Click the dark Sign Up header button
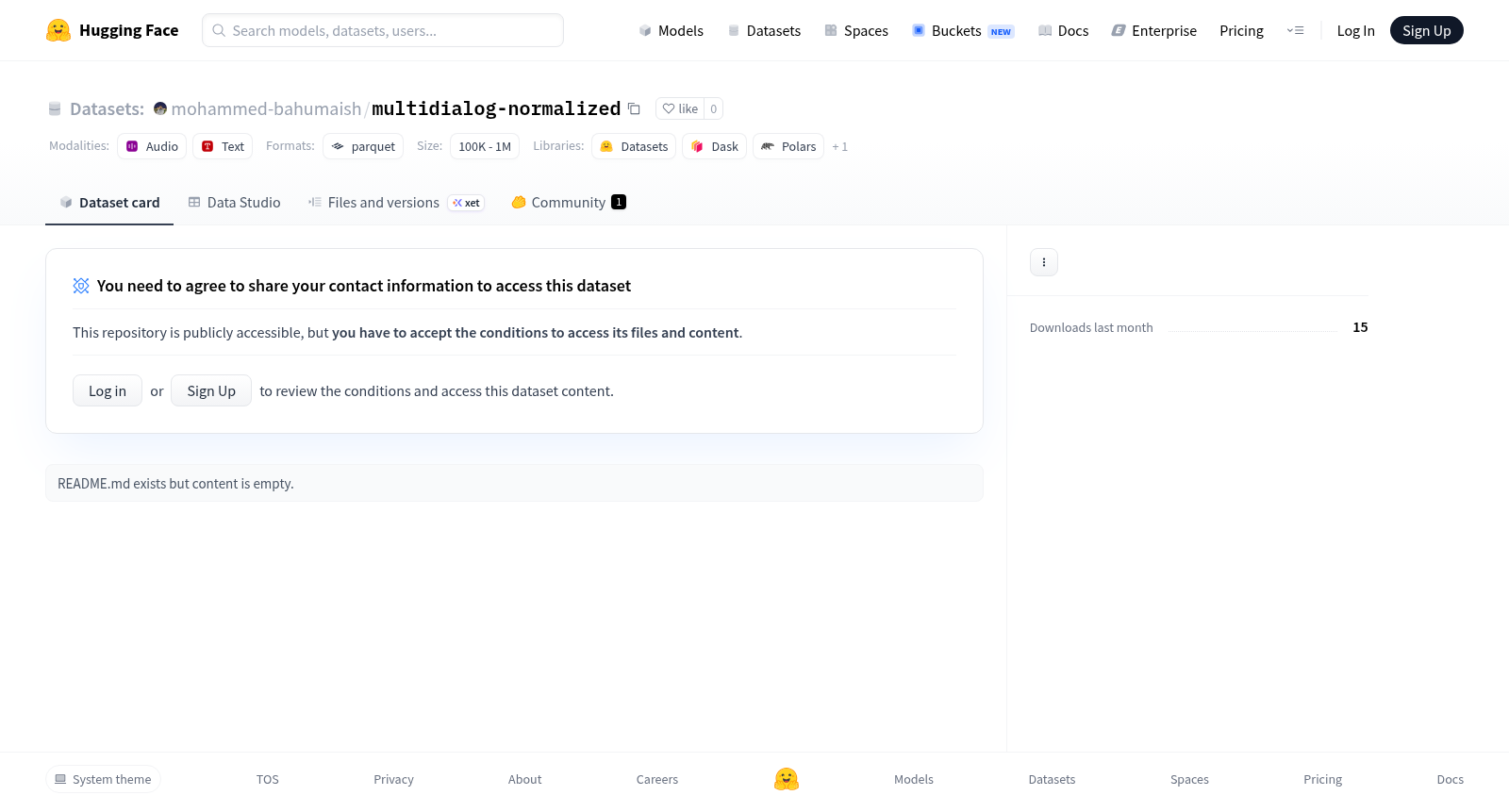The width and height of the screenshot is (1509, 812). (x=1426, y=30)
